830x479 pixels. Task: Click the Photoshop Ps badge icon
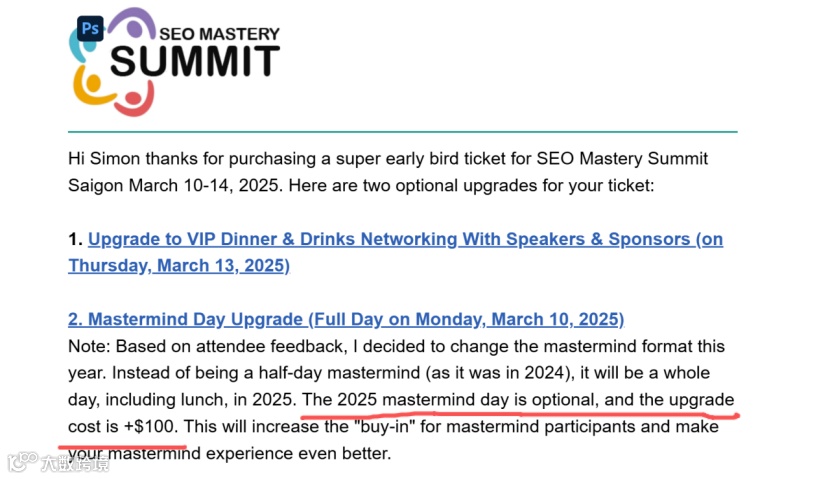90,28
